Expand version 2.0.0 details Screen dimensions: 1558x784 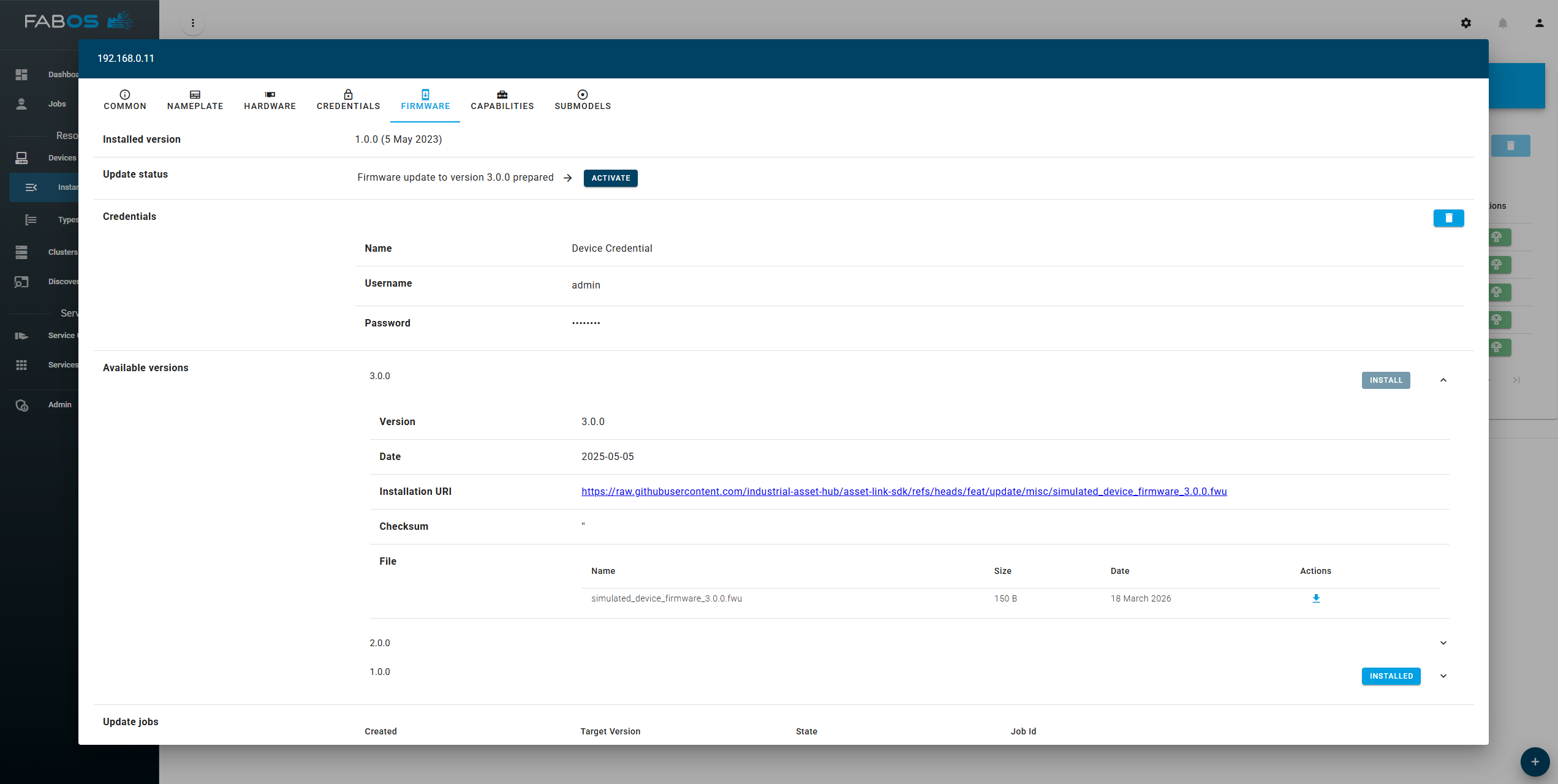[1443, 643]
